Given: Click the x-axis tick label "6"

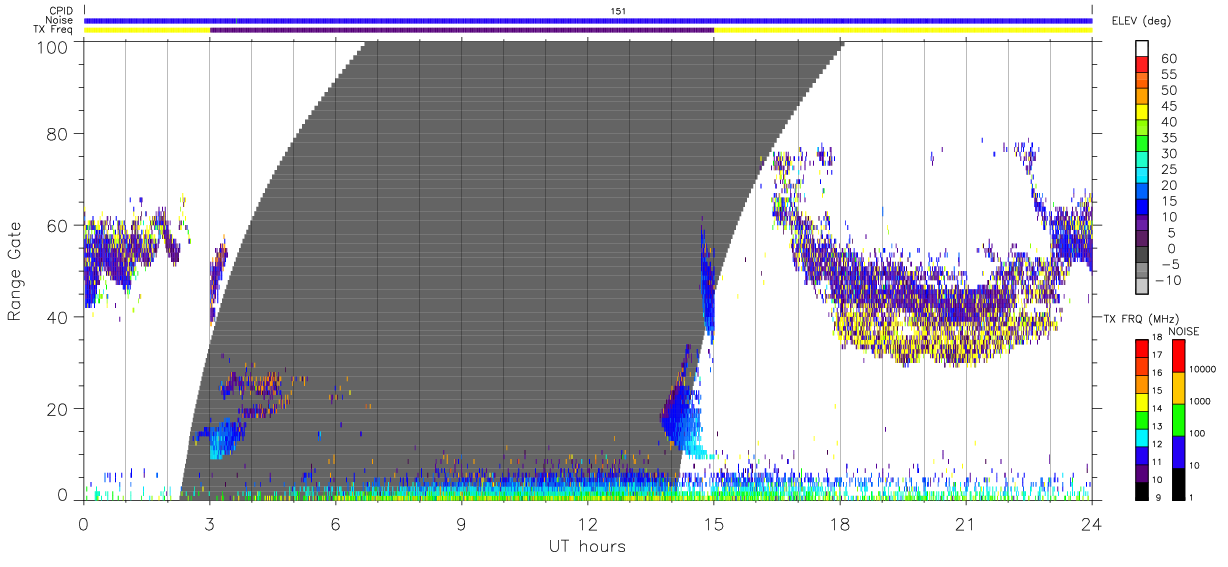Looking at the screenshot, I should pyautogui.click(x=335, y=524).
